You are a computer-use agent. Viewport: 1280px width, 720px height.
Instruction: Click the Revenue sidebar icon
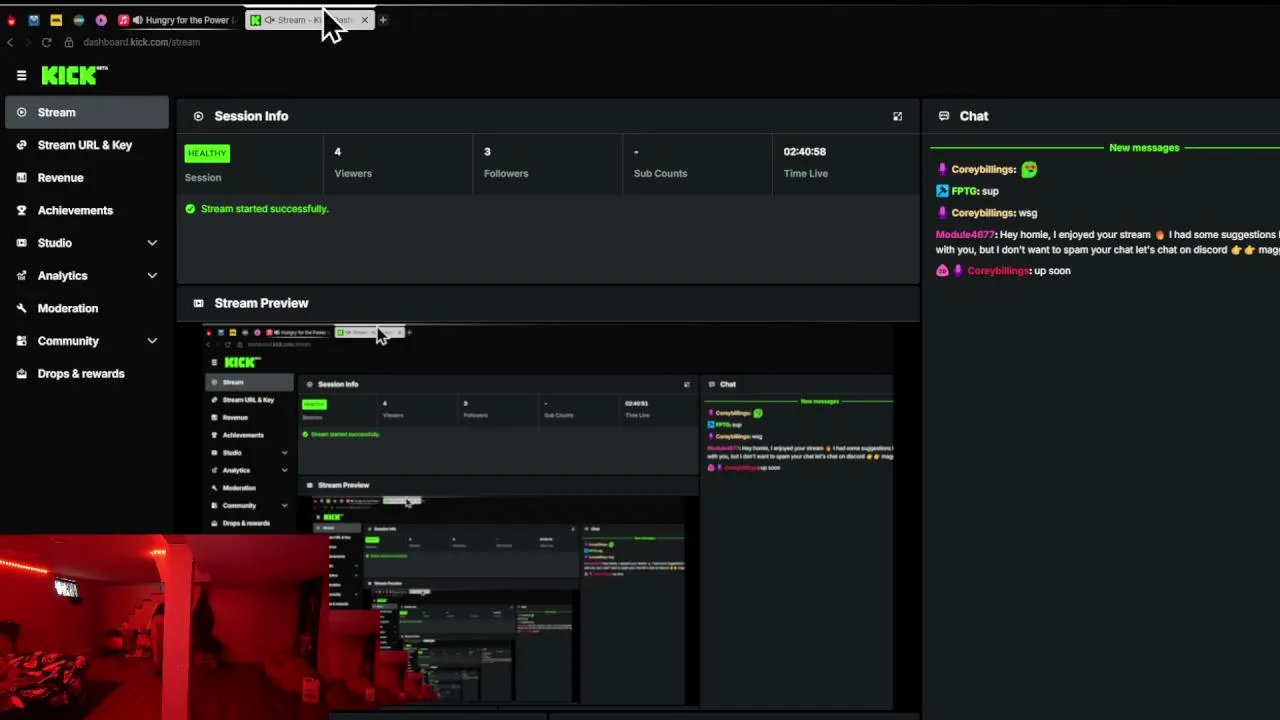click(x=21, y=178)
